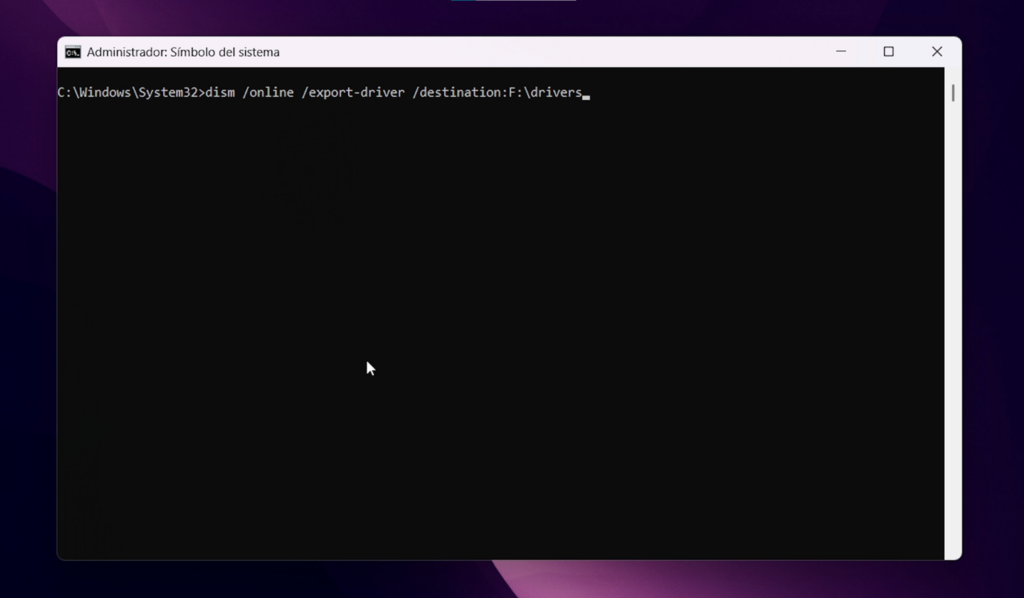Viewport: 1024px width, 598px height.
Task: Click the "/online" parameter text
Action: click(x=268, y=93)
